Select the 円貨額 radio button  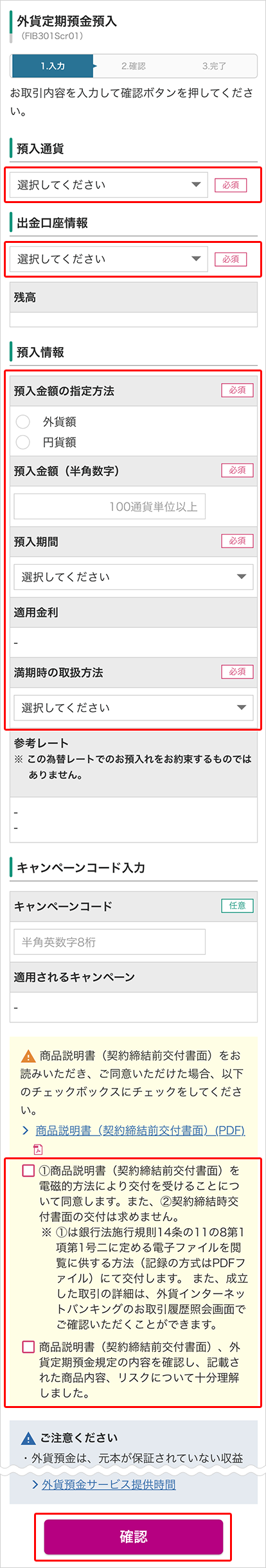[23, 442]
